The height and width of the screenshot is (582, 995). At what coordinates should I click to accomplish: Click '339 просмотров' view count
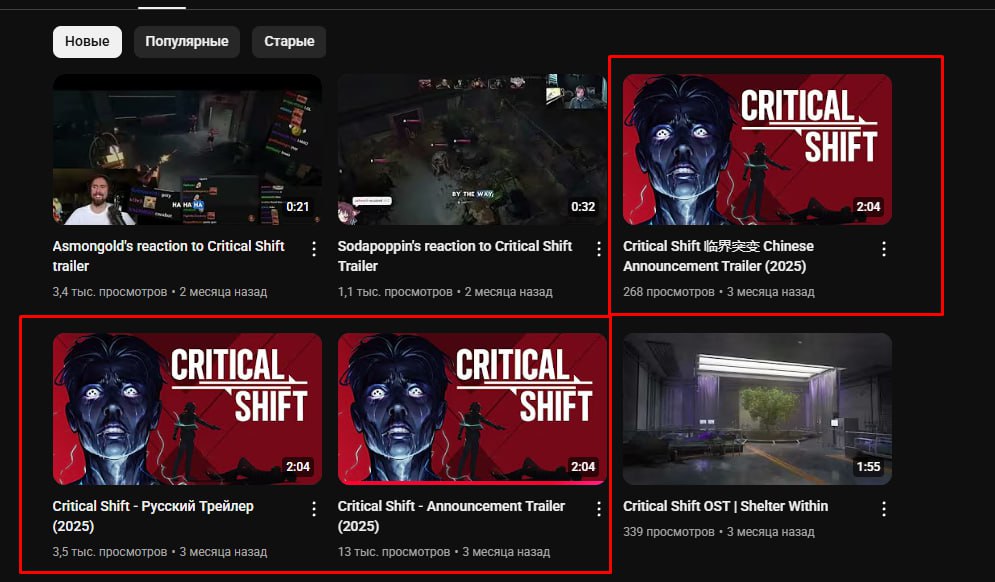tap(668, 531)
